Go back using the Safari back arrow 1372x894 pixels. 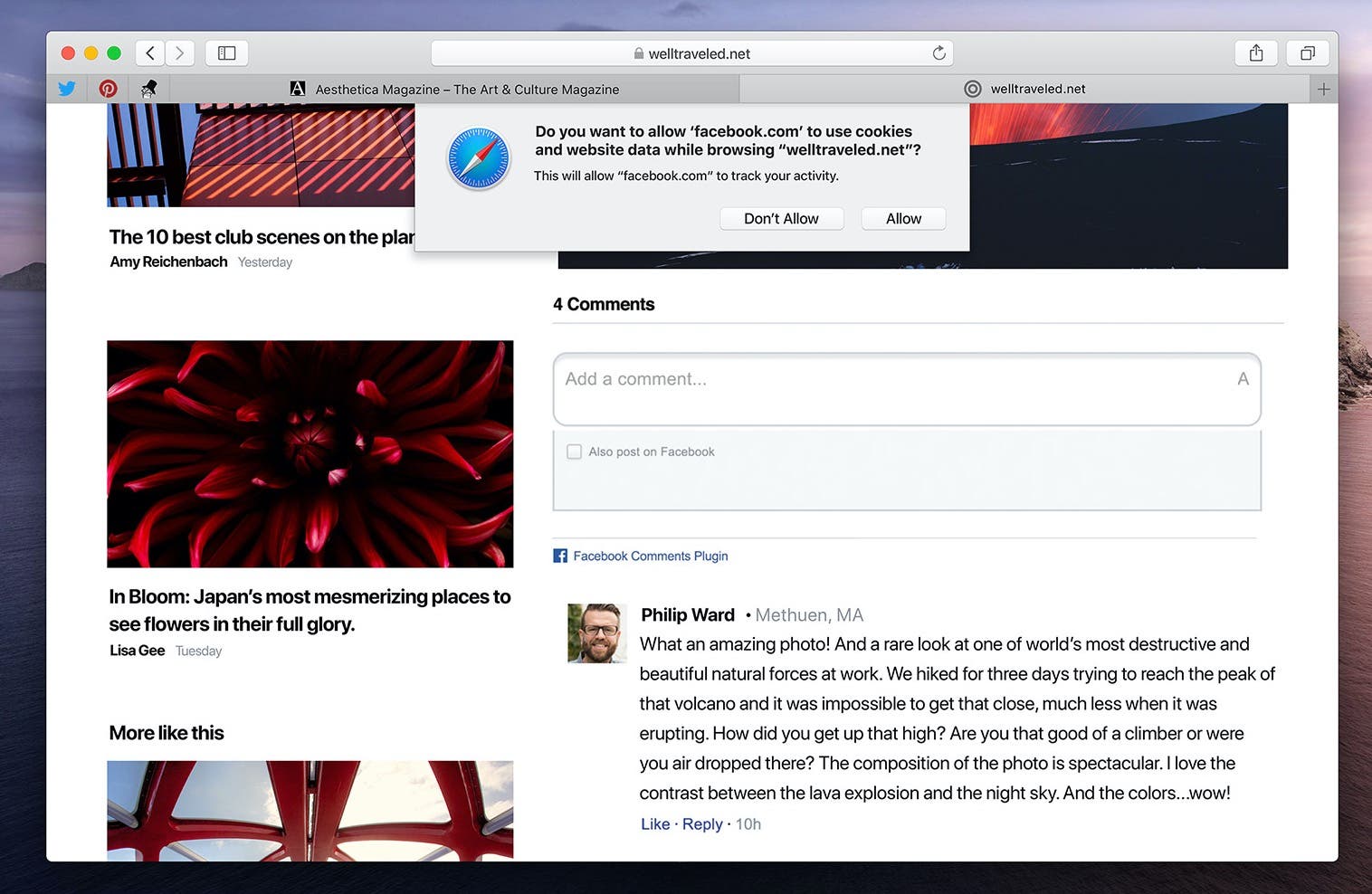(150, 53)
